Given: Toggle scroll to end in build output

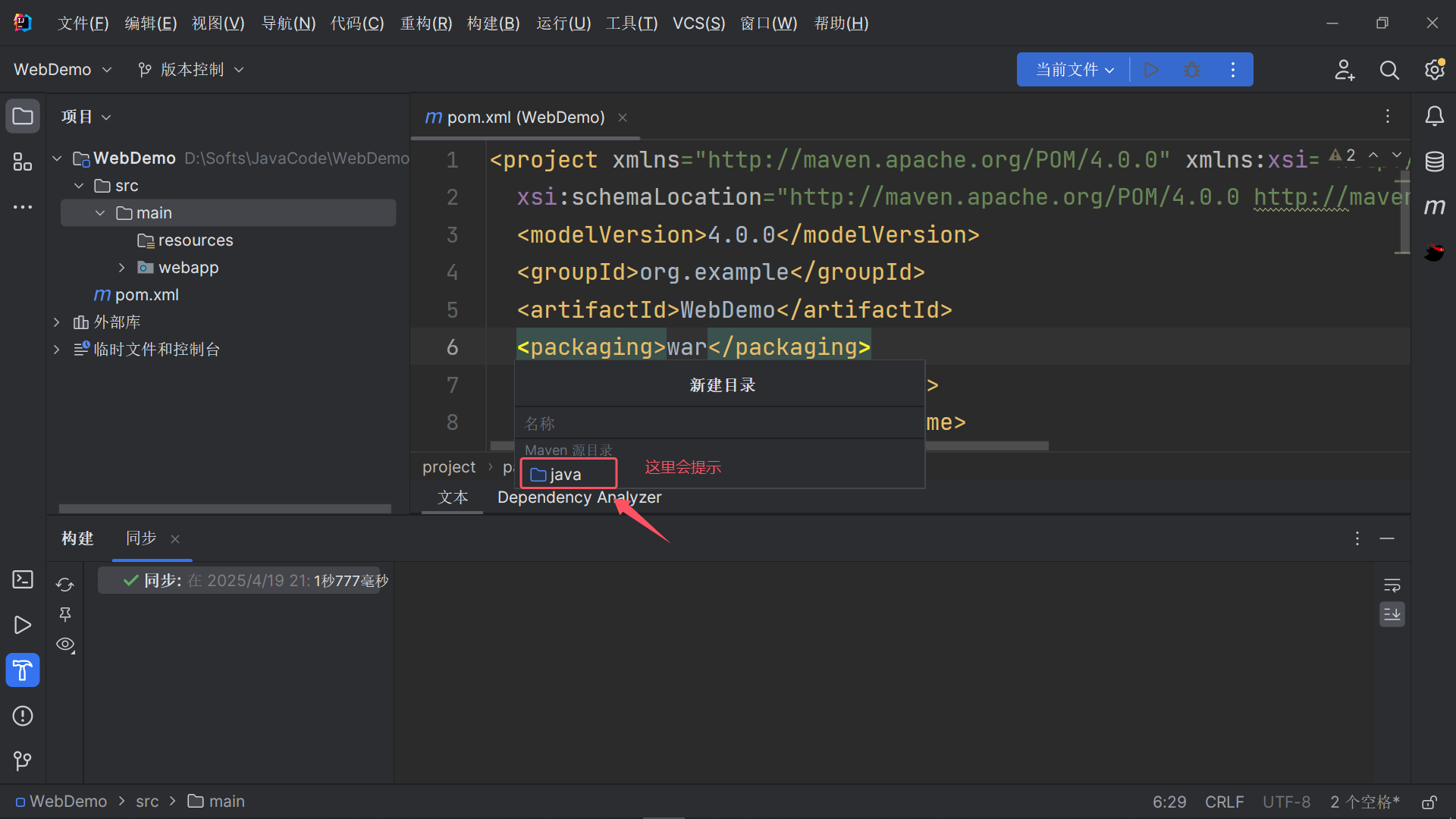Looking at the screenshot, I should (1392, 614).
